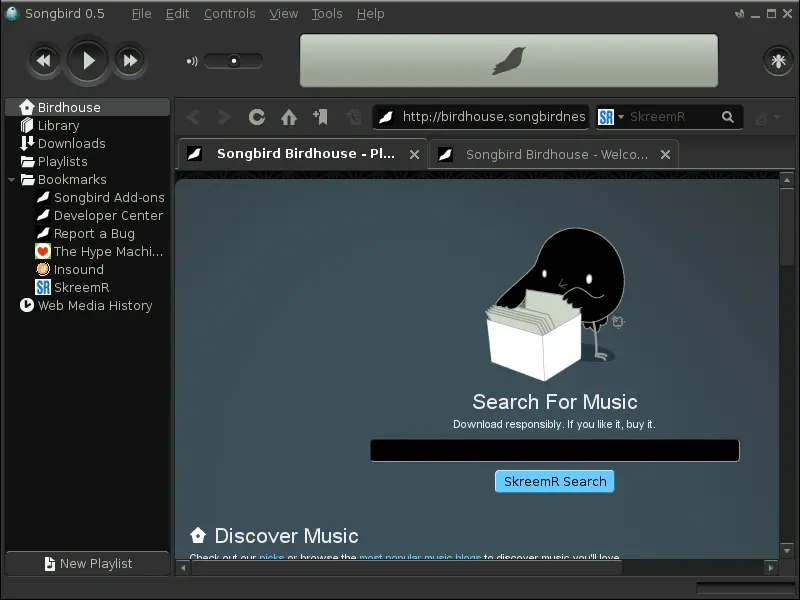Viewport: 800px width, 600px height.
Task: Click the Search For Music text field
Action: pyautogui.click(x=555, y=451)
